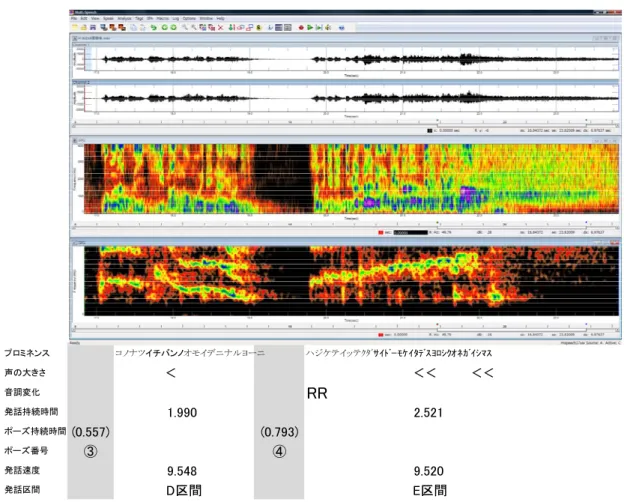Click the green down-arrows toolbar icon

pos(231,27)
